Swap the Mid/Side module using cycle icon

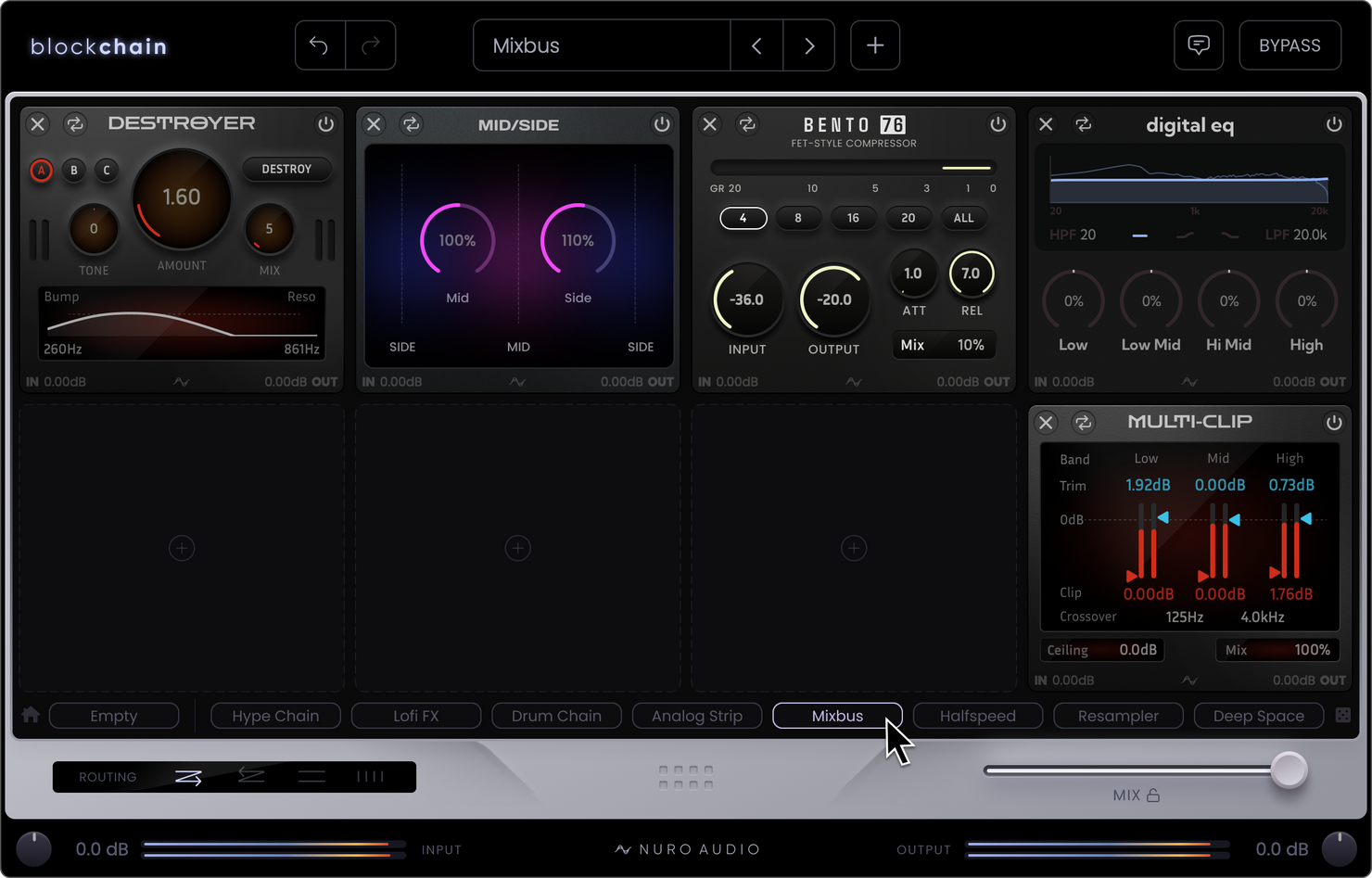click(412, 123)
